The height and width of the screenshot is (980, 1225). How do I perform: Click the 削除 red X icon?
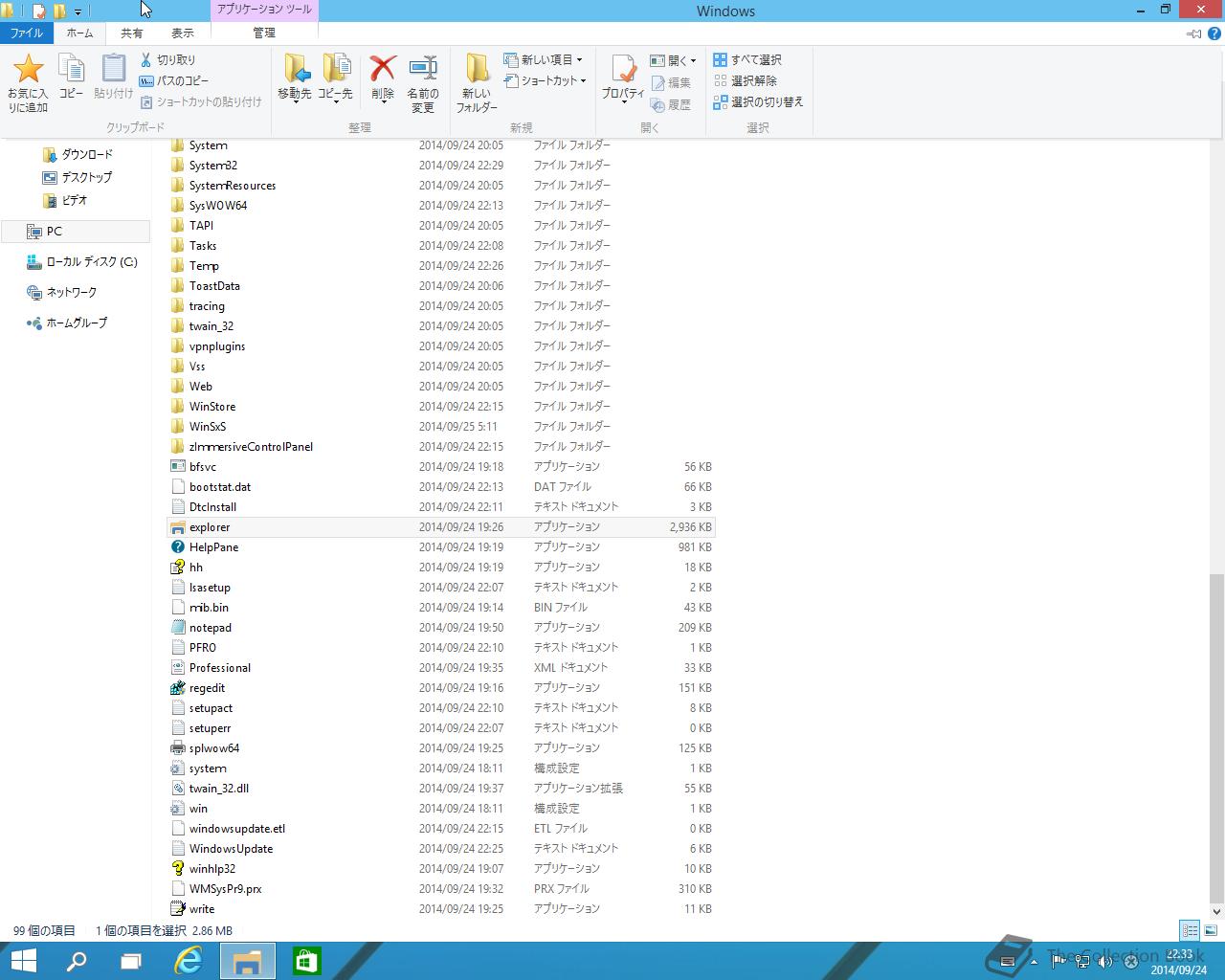point(383,69)
